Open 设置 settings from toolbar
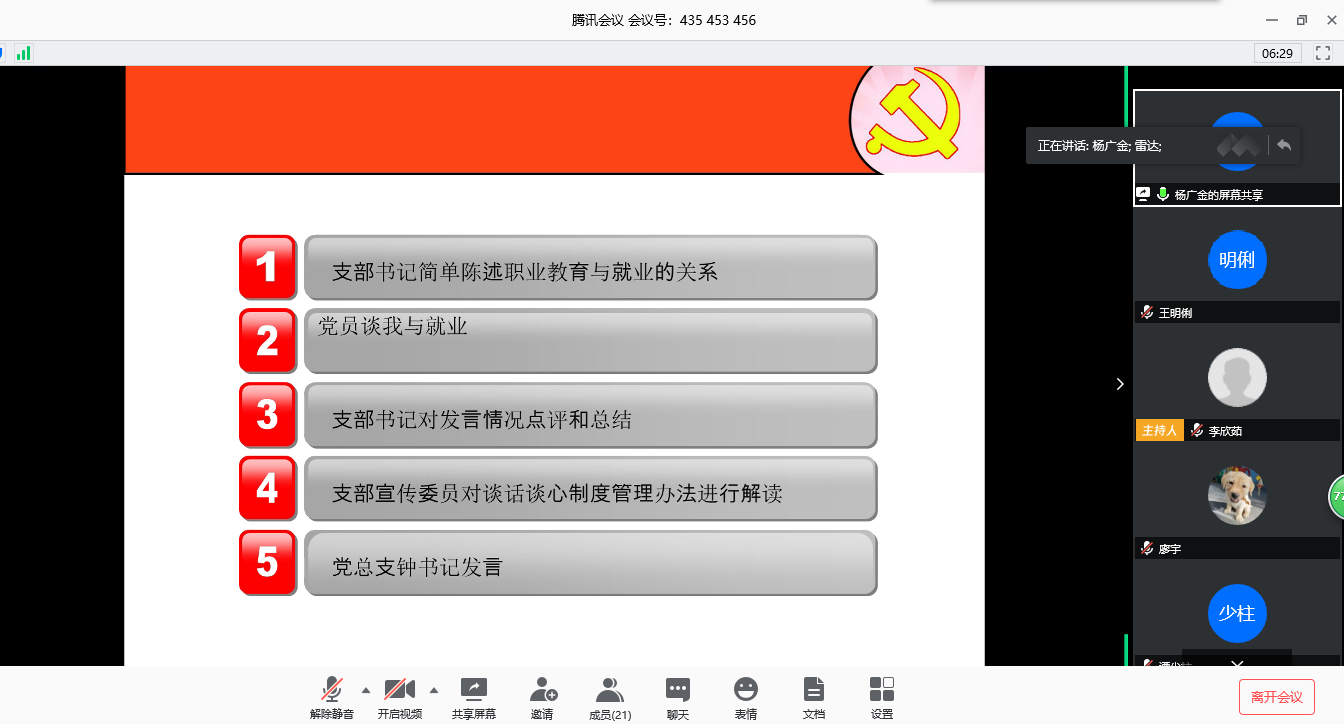Image resolution: width=1344 pixels, height=724 pixels. click(881, 690)
